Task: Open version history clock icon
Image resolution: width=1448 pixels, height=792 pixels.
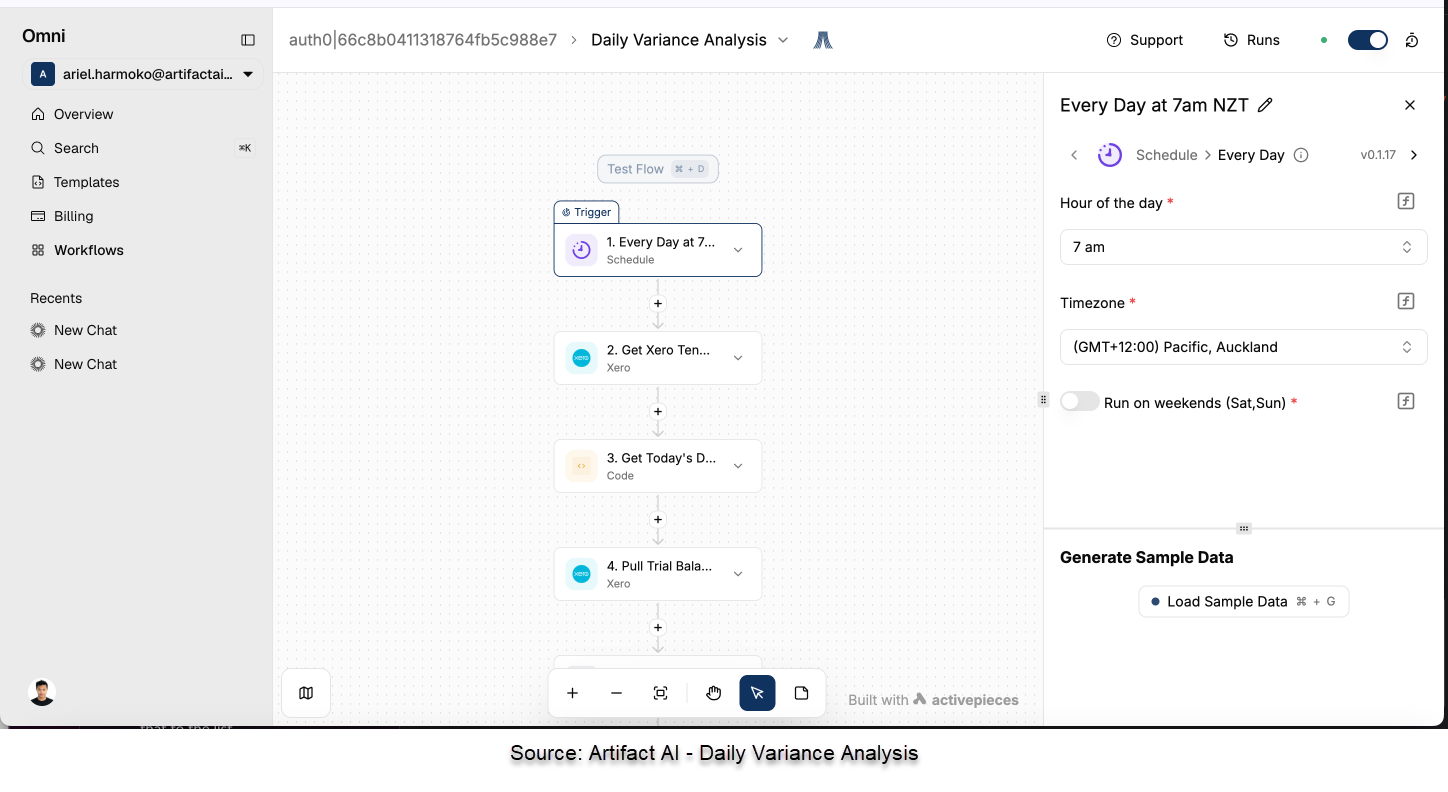Action: pos(1412,40)
